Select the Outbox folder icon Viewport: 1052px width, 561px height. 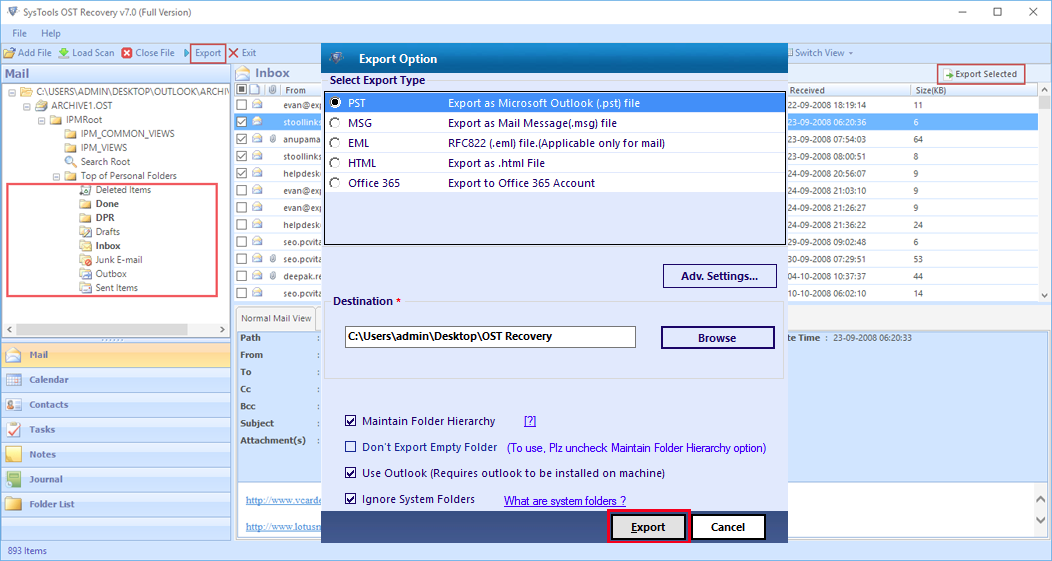(x=85, y=274)
